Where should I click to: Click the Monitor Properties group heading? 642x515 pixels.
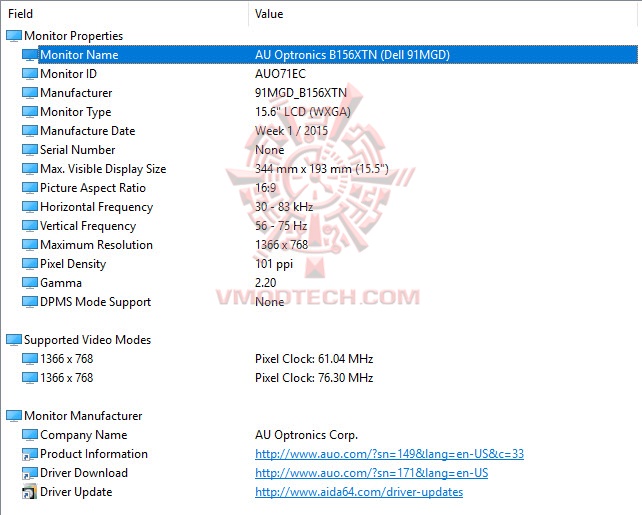(74, 36)
